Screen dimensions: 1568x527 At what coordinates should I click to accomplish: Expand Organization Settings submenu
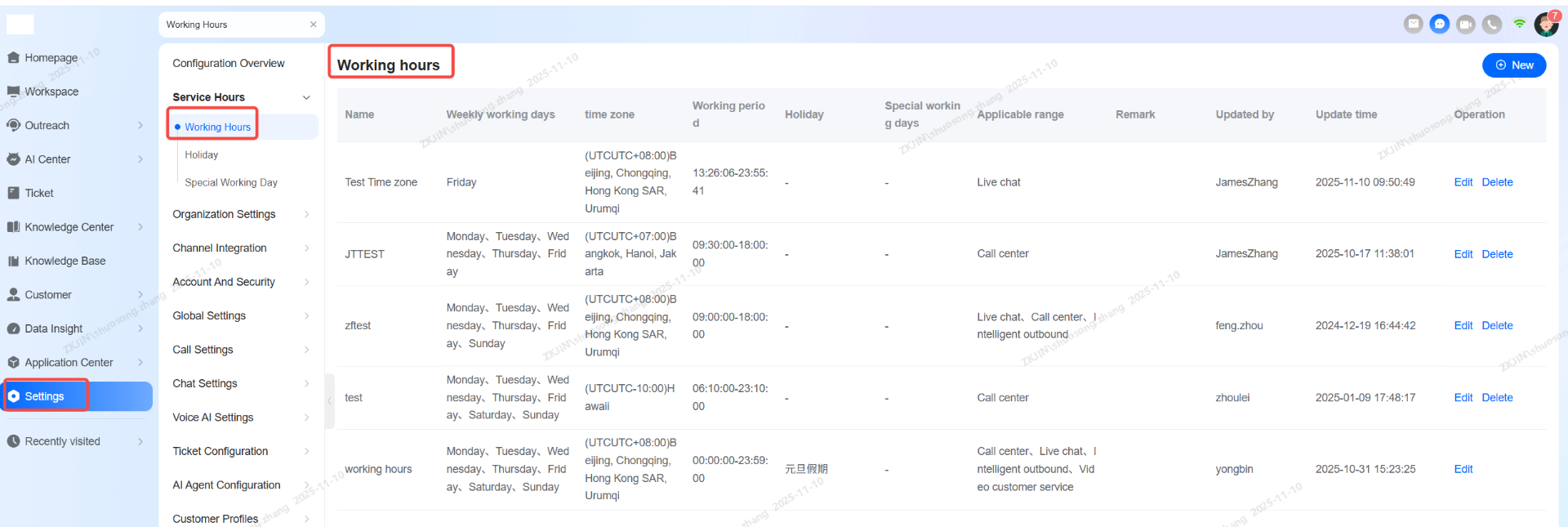click(x=306, y=214)
